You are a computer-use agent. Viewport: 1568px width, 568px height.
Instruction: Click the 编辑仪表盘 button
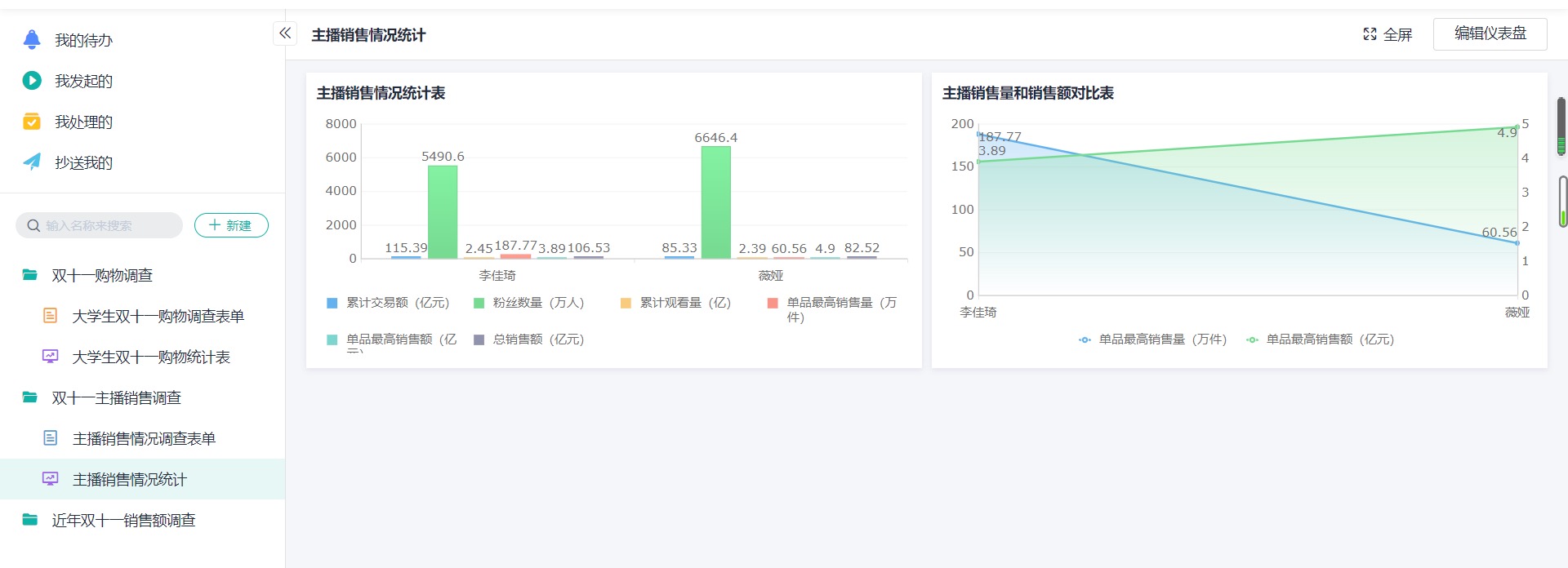tap(1490, 33)
